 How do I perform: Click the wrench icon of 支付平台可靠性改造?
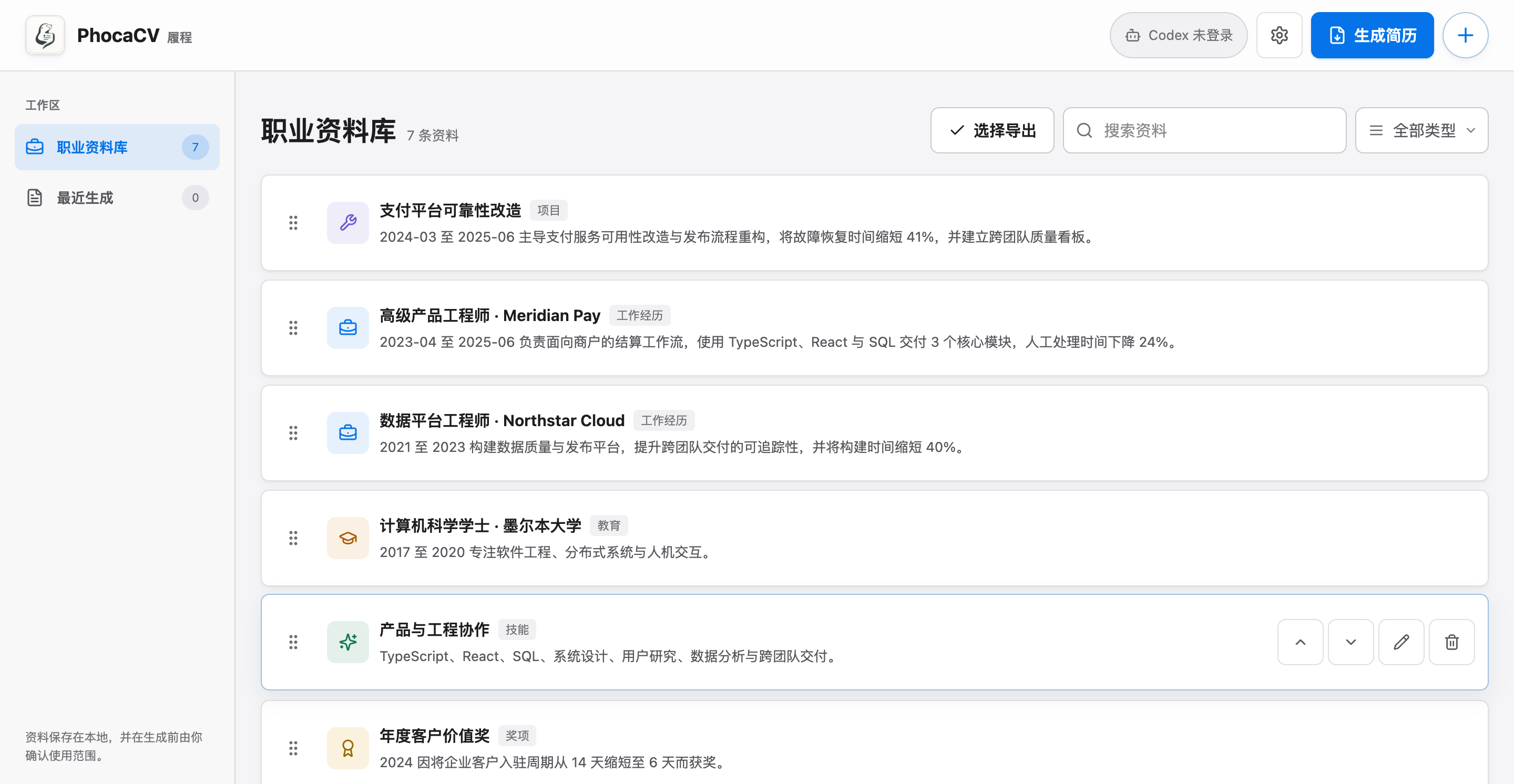click(x=348, y=223)
